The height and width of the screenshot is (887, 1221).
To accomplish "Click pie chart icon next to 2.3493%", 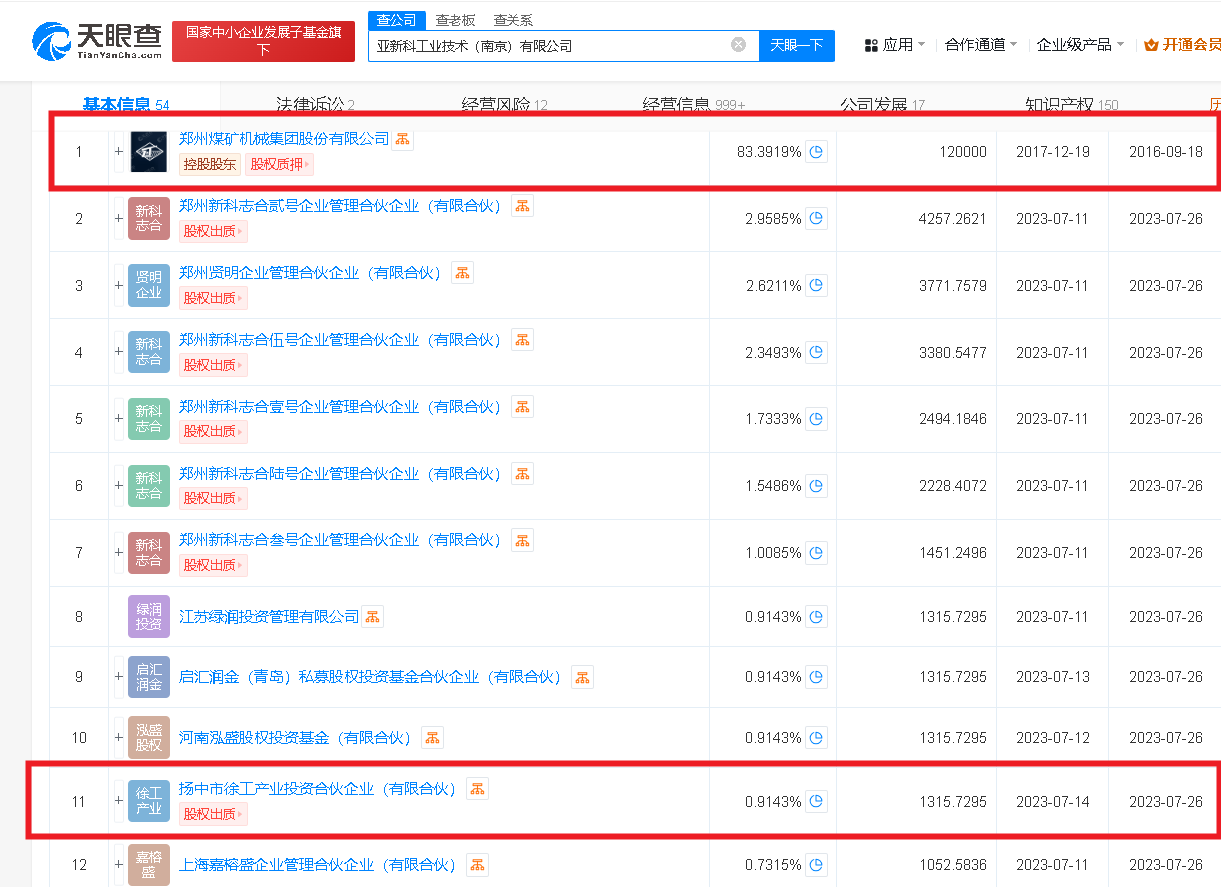I will [817, 352].
